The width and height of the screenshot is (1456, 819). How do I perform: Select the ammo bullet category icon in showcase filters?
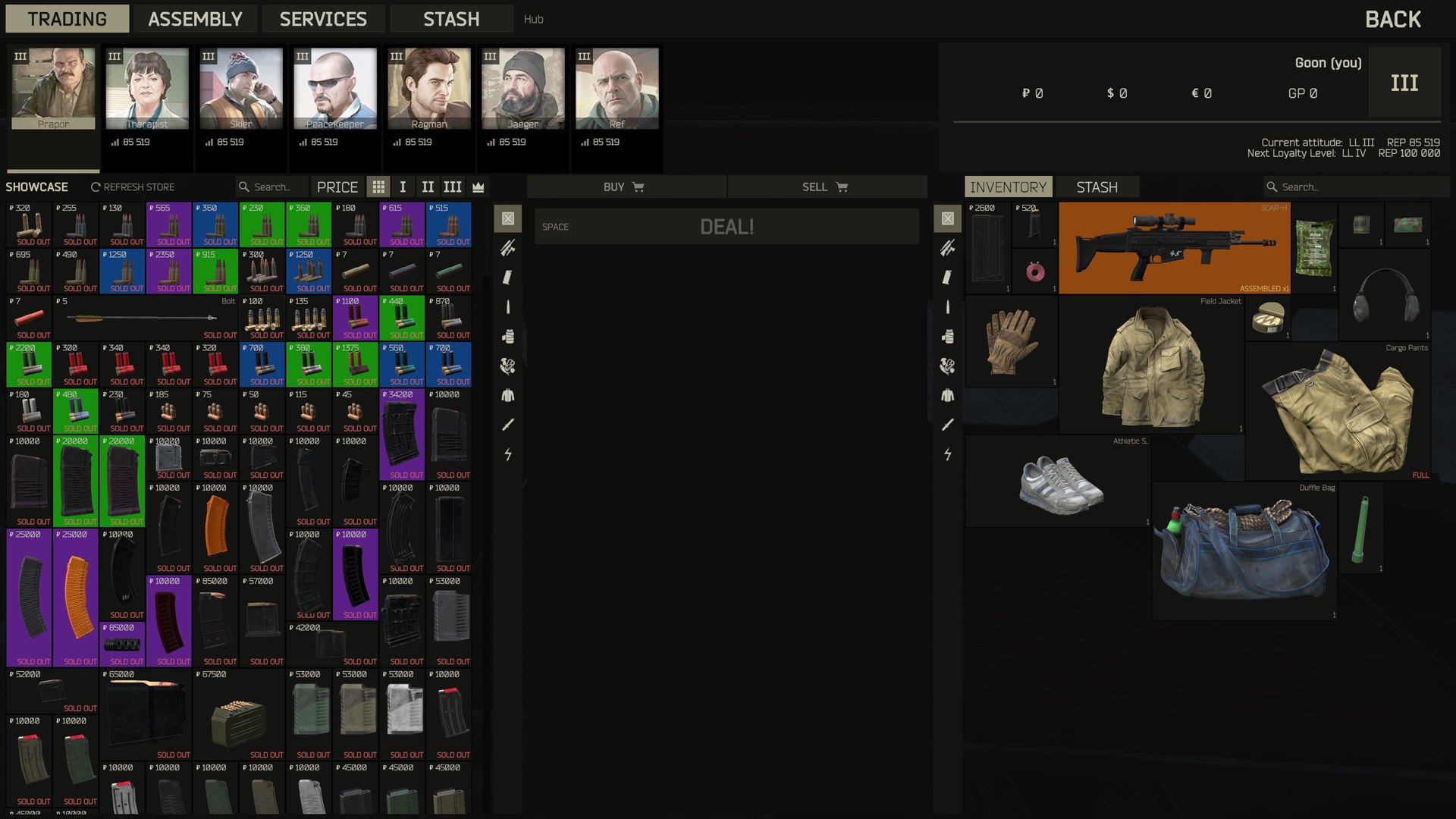508,307
